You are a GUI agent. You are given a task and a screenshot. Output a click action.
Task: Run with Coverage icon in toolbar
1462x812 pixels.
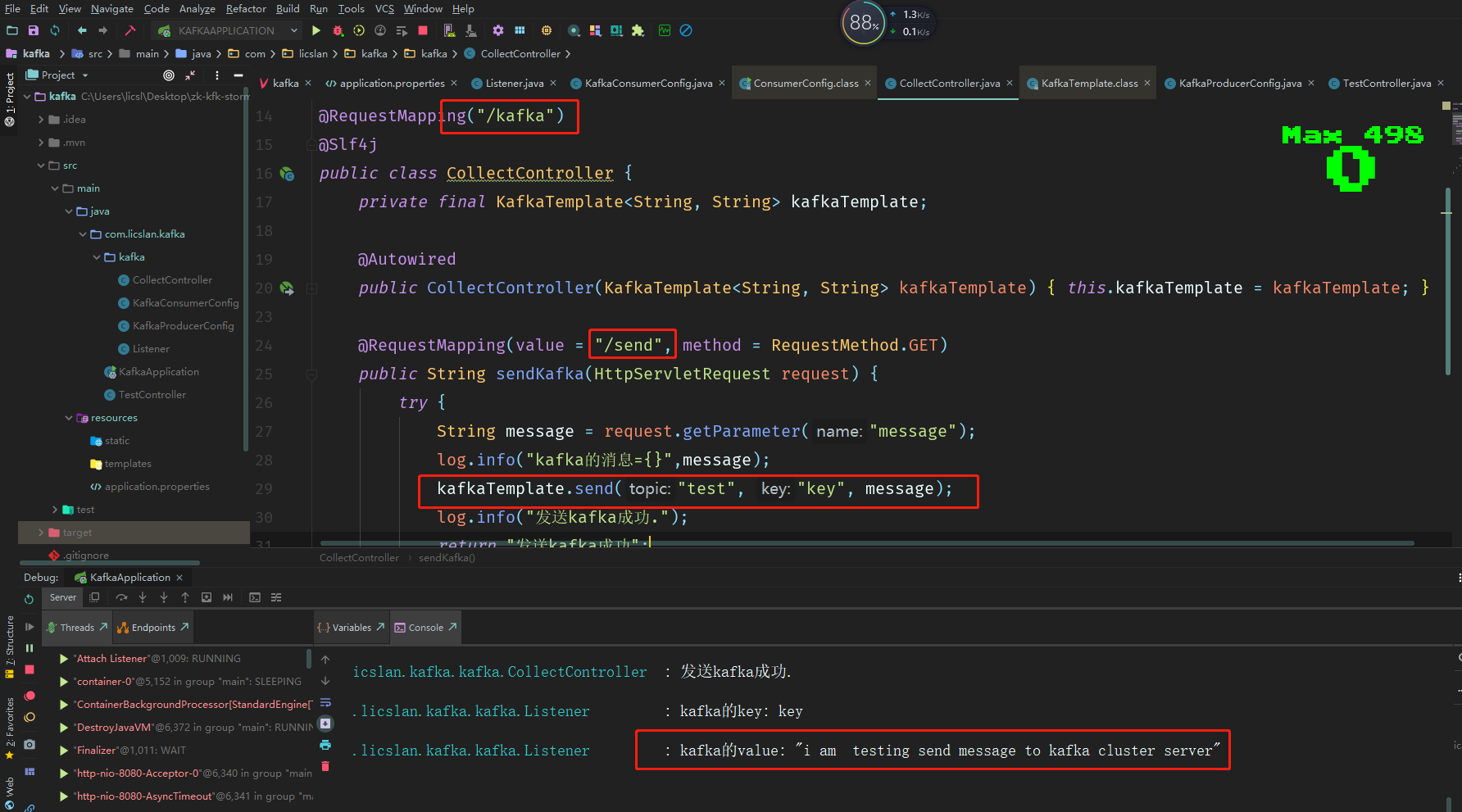[x=359, y=30]
